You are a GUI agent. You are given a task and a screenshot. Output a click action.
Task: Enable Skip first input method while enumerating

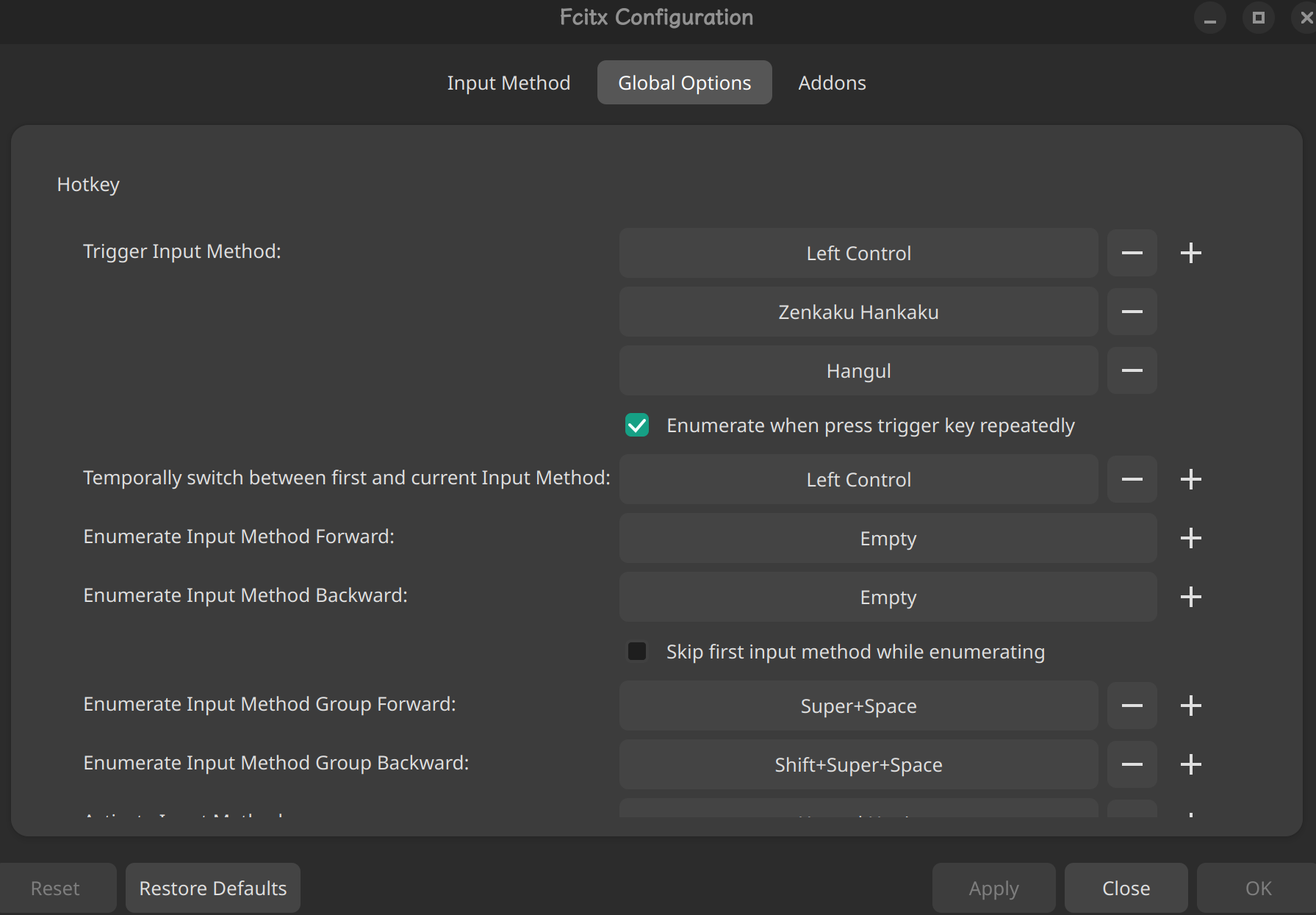tap(637, 651)
